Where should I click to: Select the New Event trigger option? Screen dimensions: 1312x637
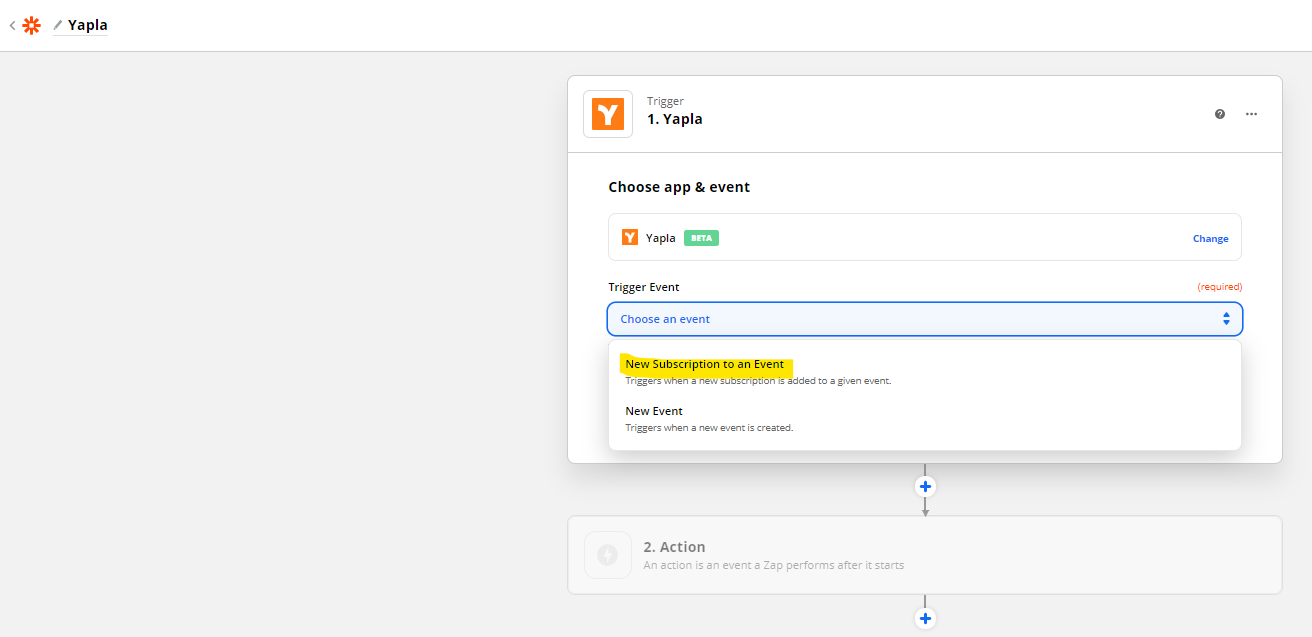click(x=654, y=410)
